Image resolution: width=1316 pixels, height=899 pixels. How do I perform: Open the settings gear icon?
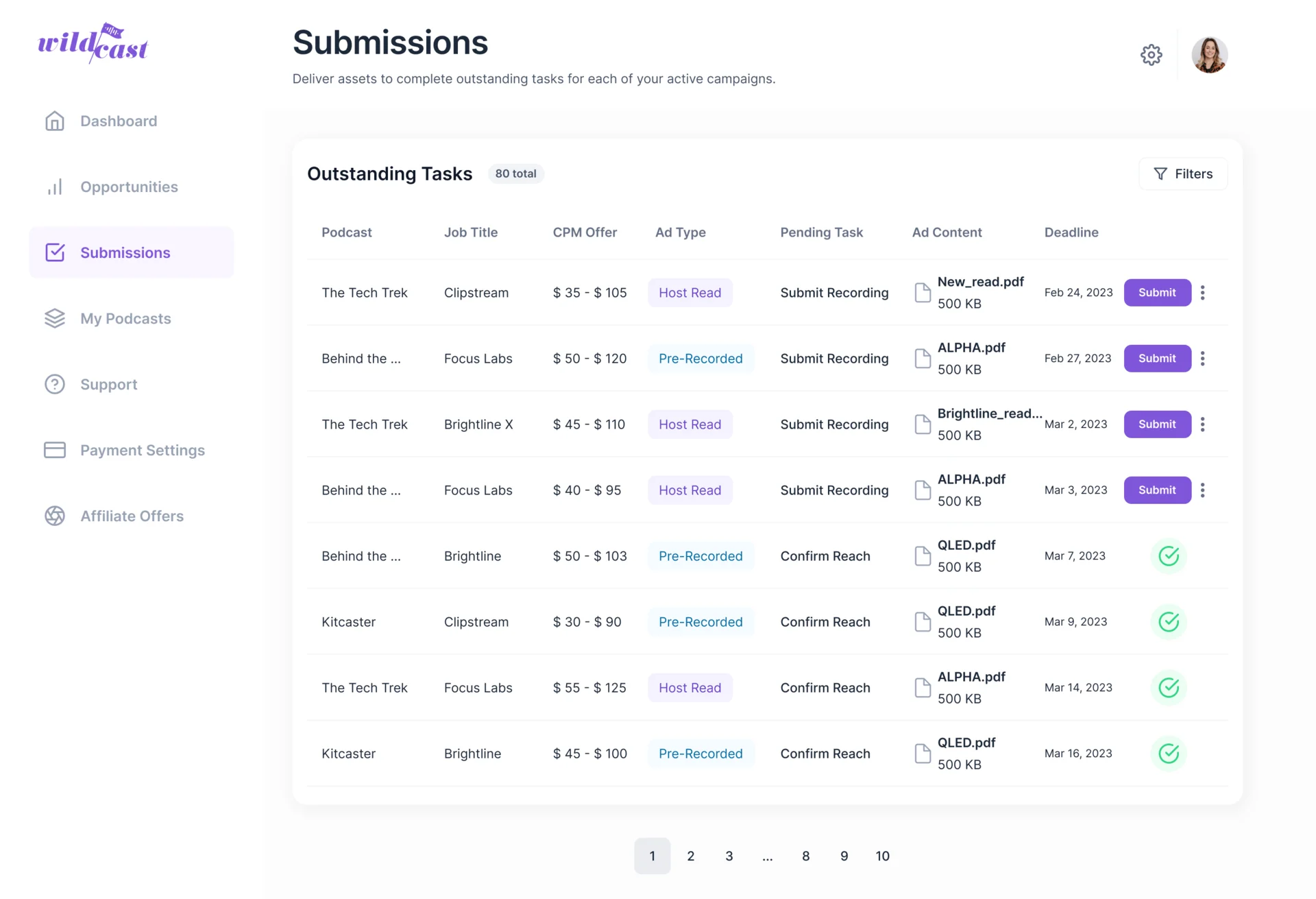(1151, 55)
